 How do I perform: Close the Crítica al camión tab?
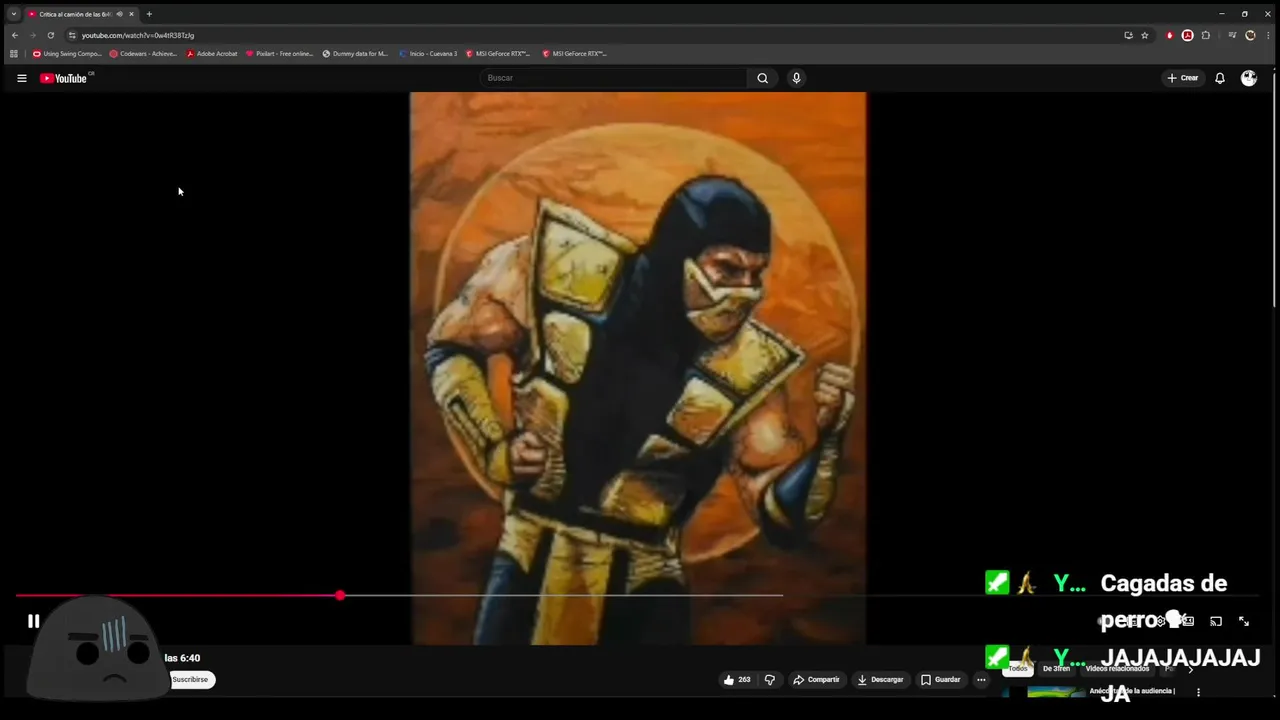[131, 14]
